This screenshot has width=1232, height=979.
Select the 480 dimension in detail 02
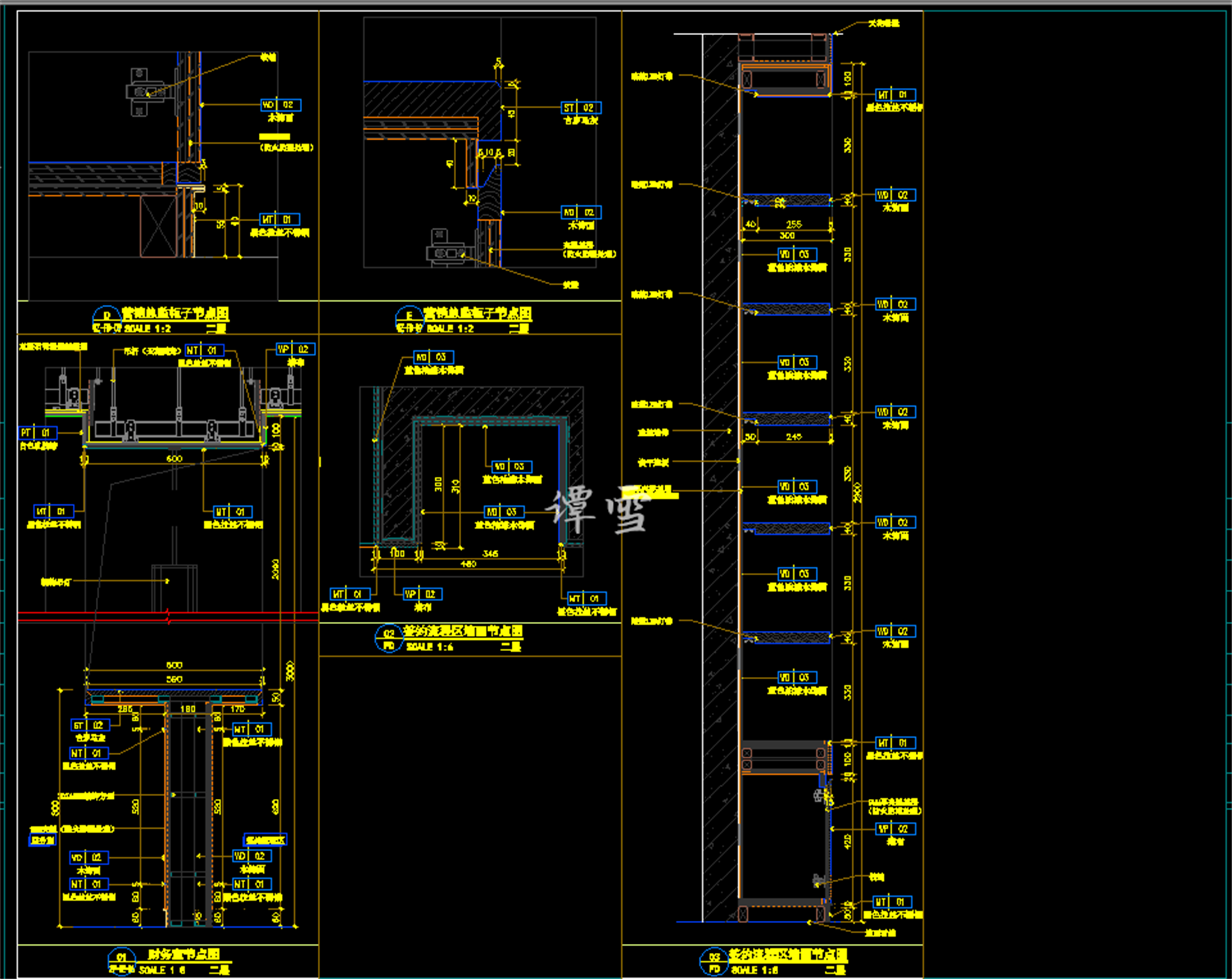469,564
